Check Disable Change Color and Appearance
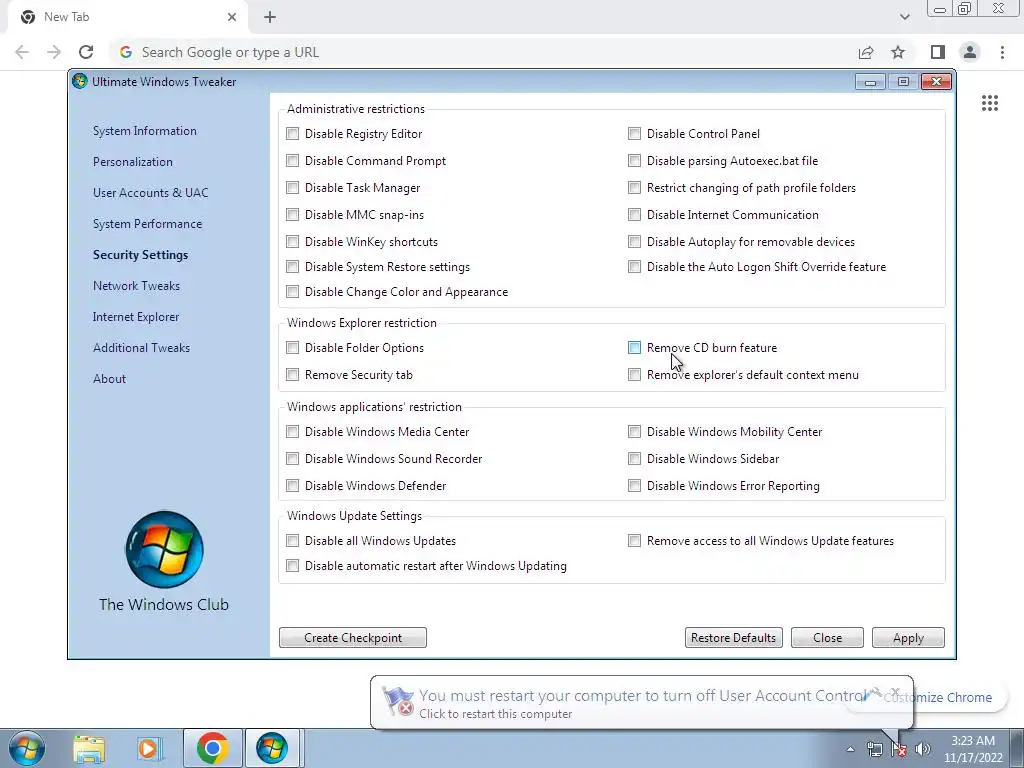The height and width of the screenshot is (768, 1024). click(293, 292)
